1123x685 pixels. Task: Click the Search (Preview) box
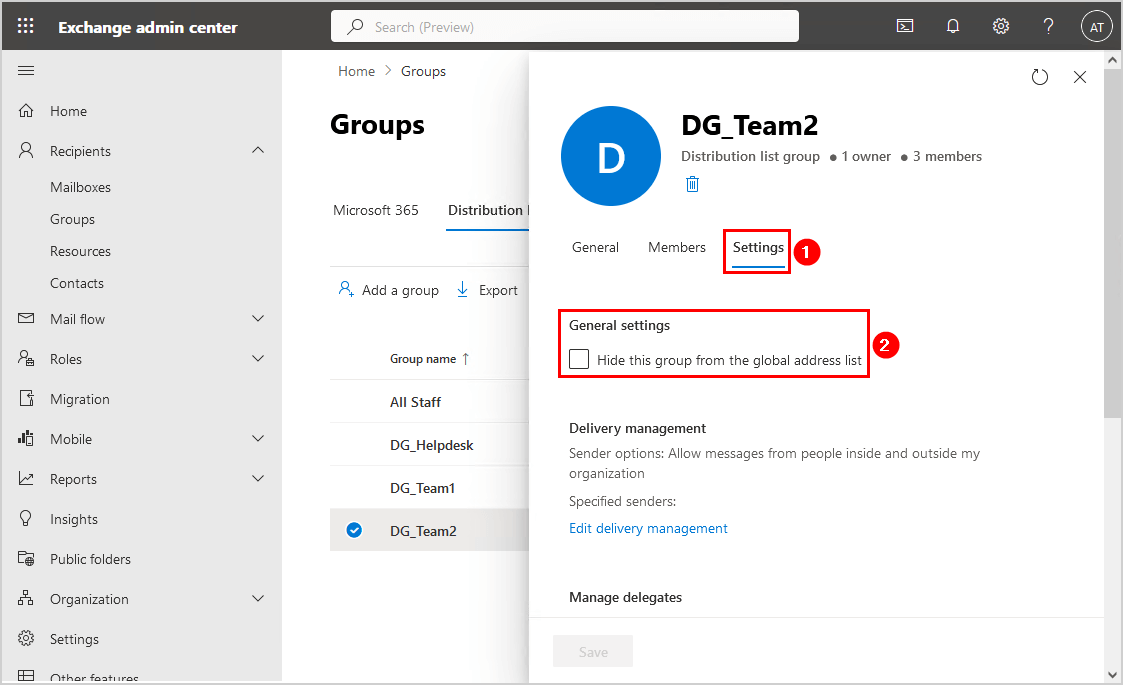(x=564, y=27)
